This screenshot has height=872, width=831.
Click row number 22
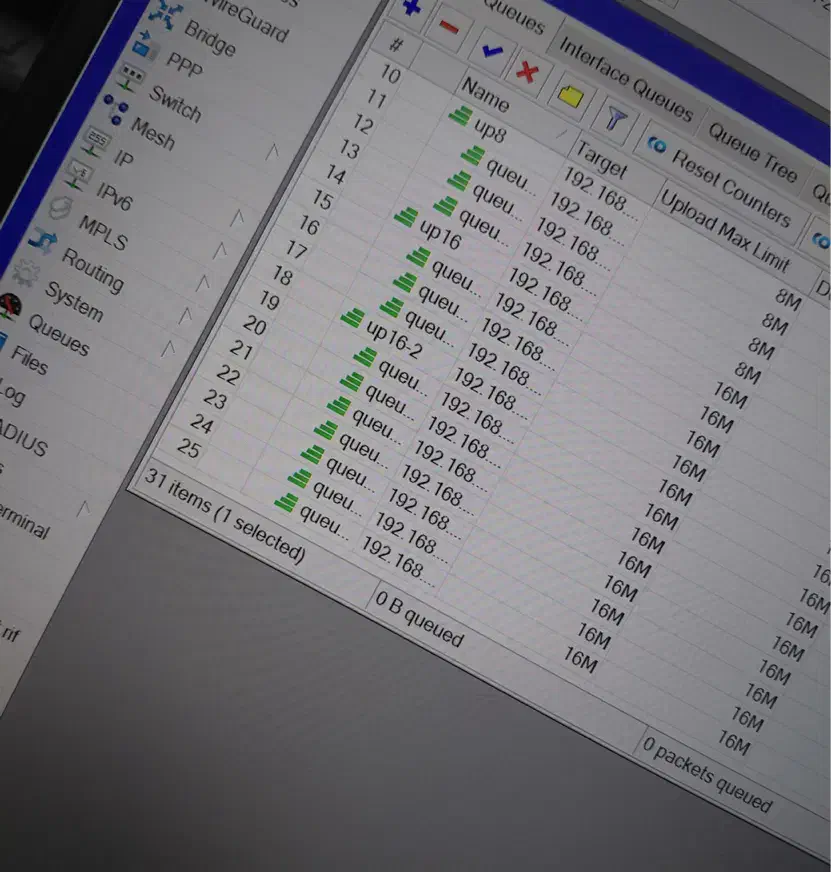(x=228, y=375)
